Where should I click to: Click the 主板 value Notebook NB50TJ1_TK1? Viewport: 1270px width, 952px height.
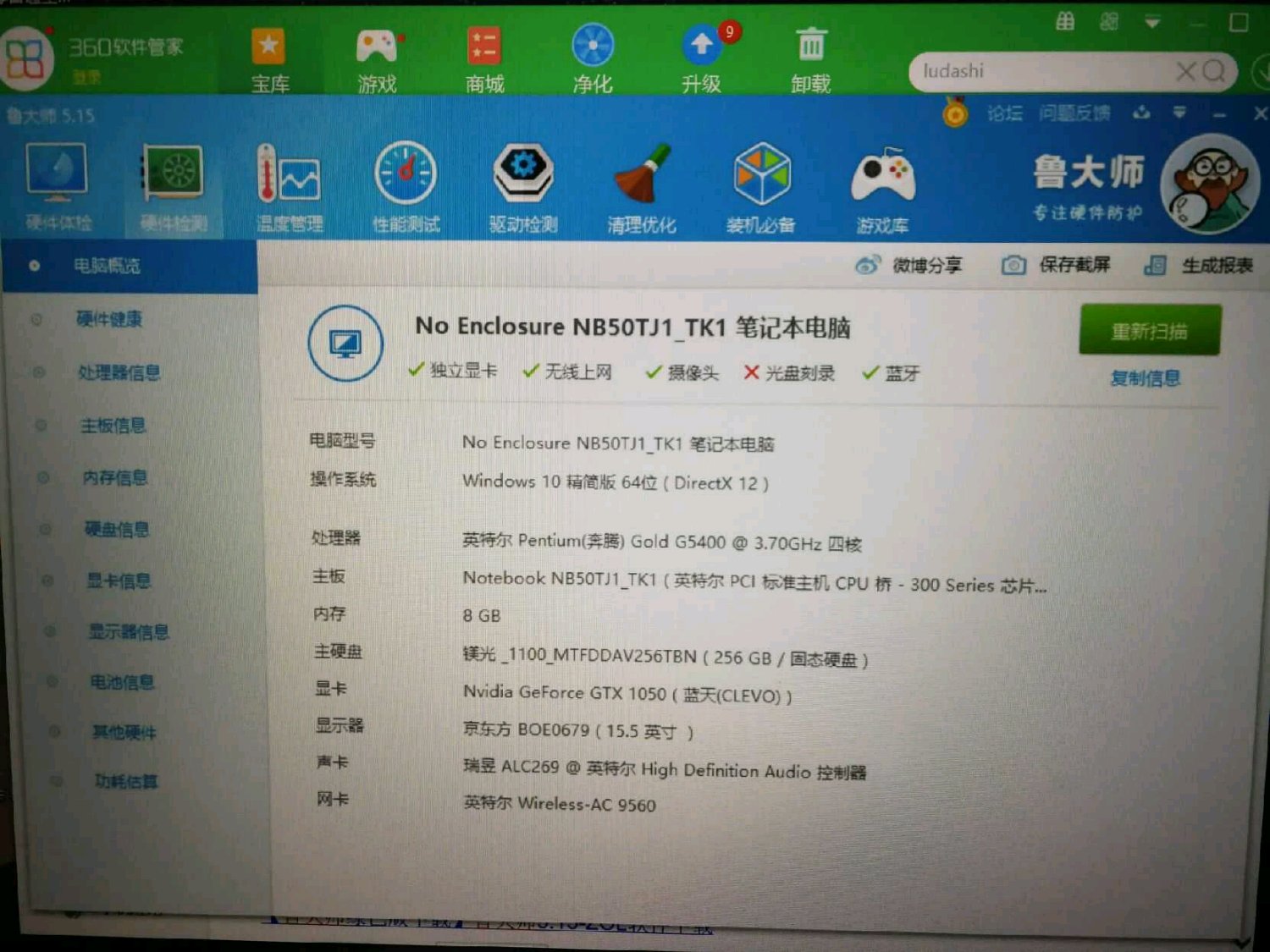pyautogui.click(x=754, y=582)
